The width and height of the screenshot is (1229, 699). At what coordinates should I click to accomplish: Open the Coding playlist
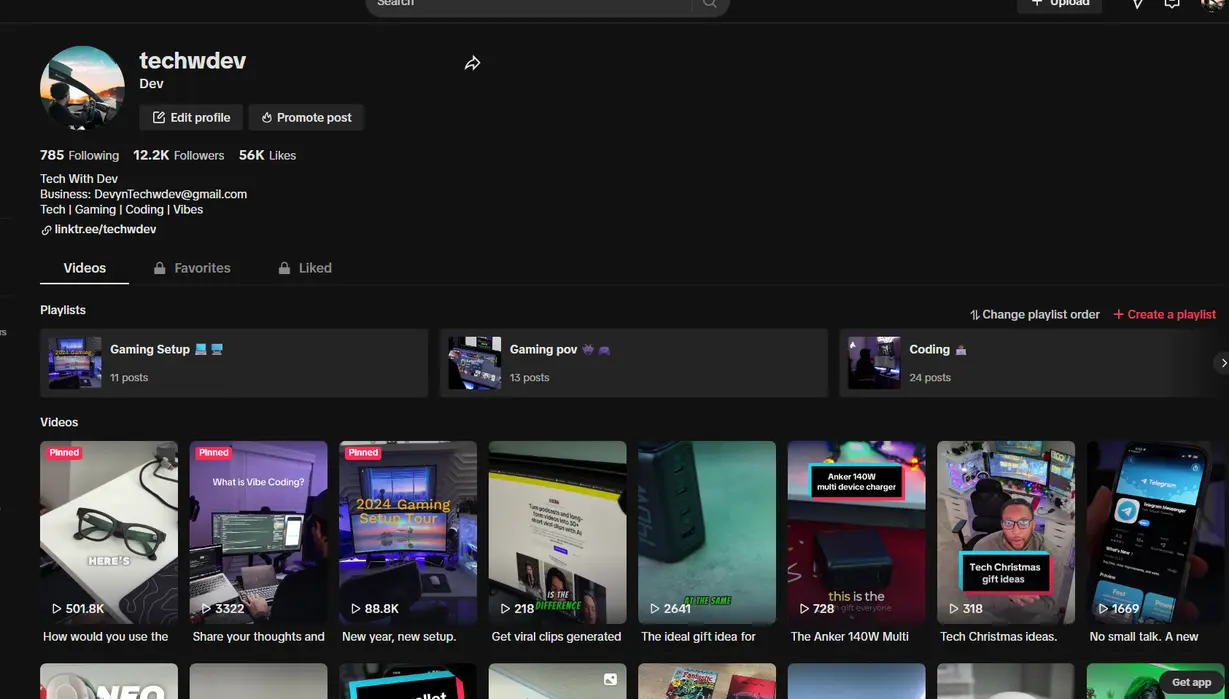tap(1030, 363)
